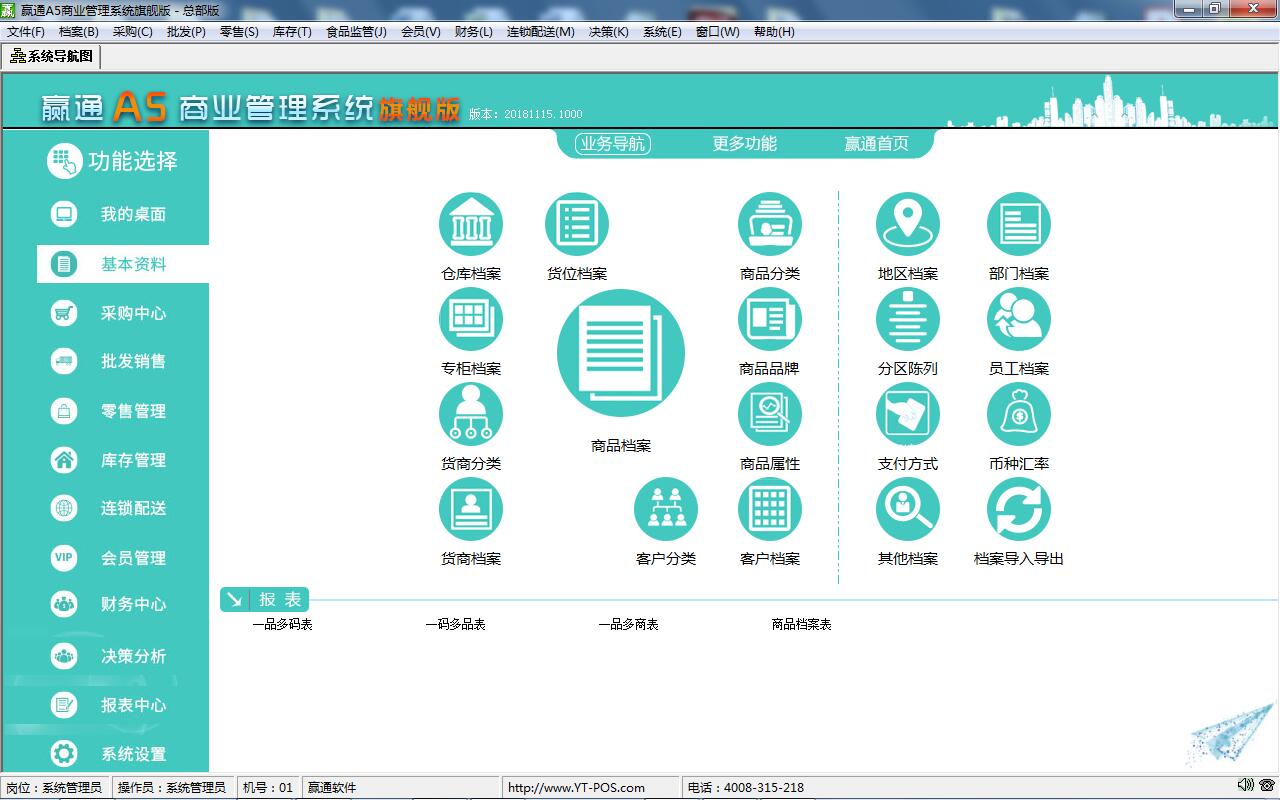The image size is (1280, 800).
Task: Open the 一品多码表 report link
Action: click(x=282, y=624)
